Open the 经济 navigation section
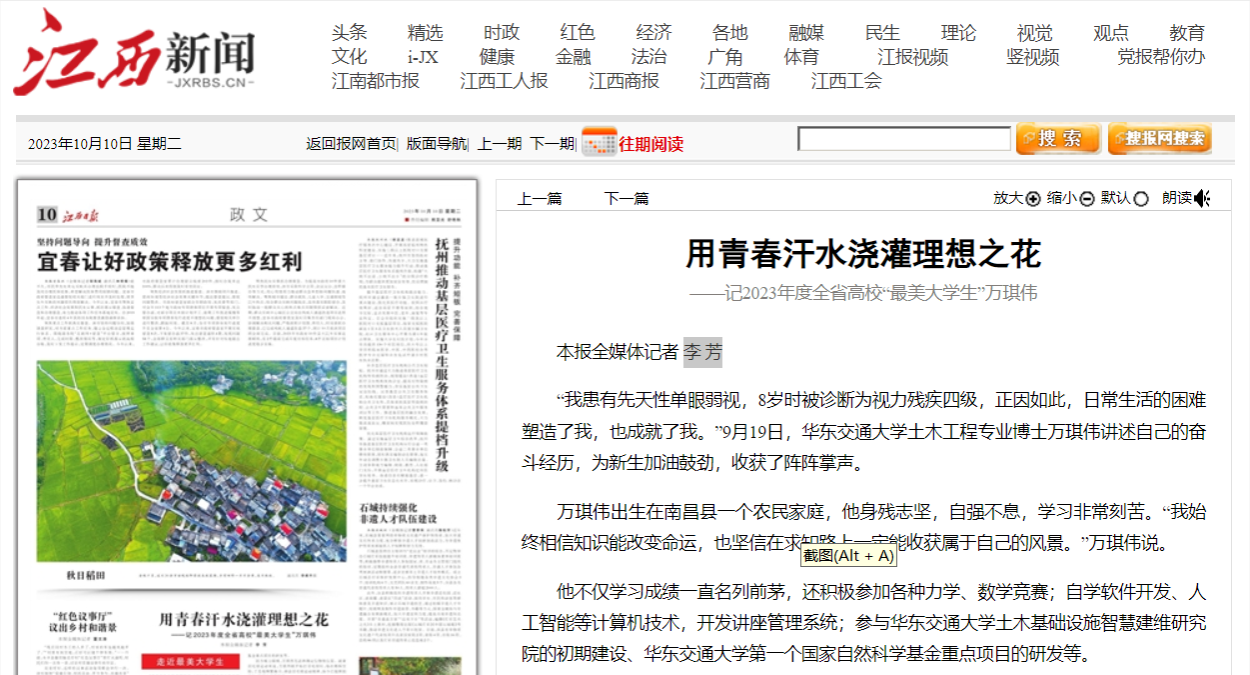This screenshot has height=675, width=1250. point(654,33)
